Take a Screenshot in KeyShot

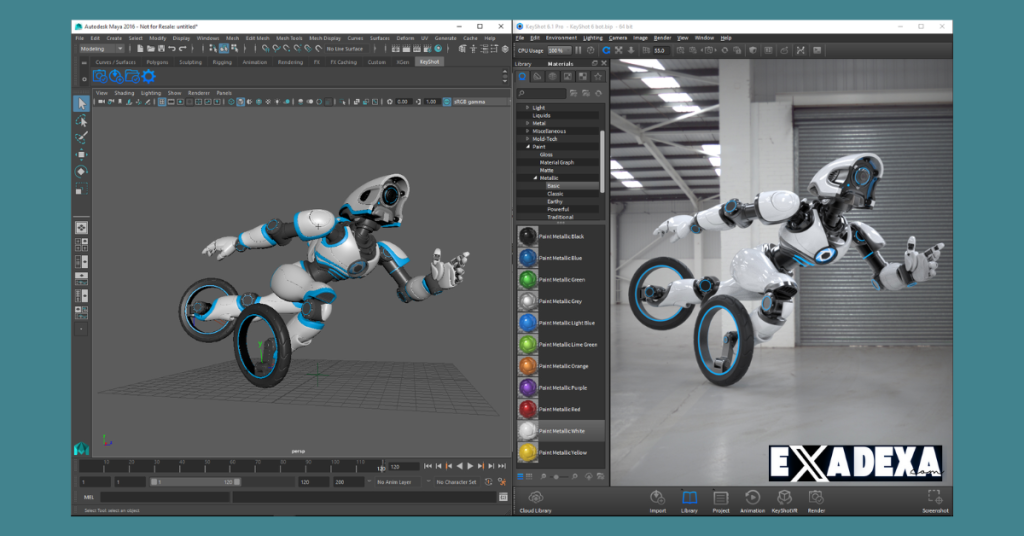[935, 502]
